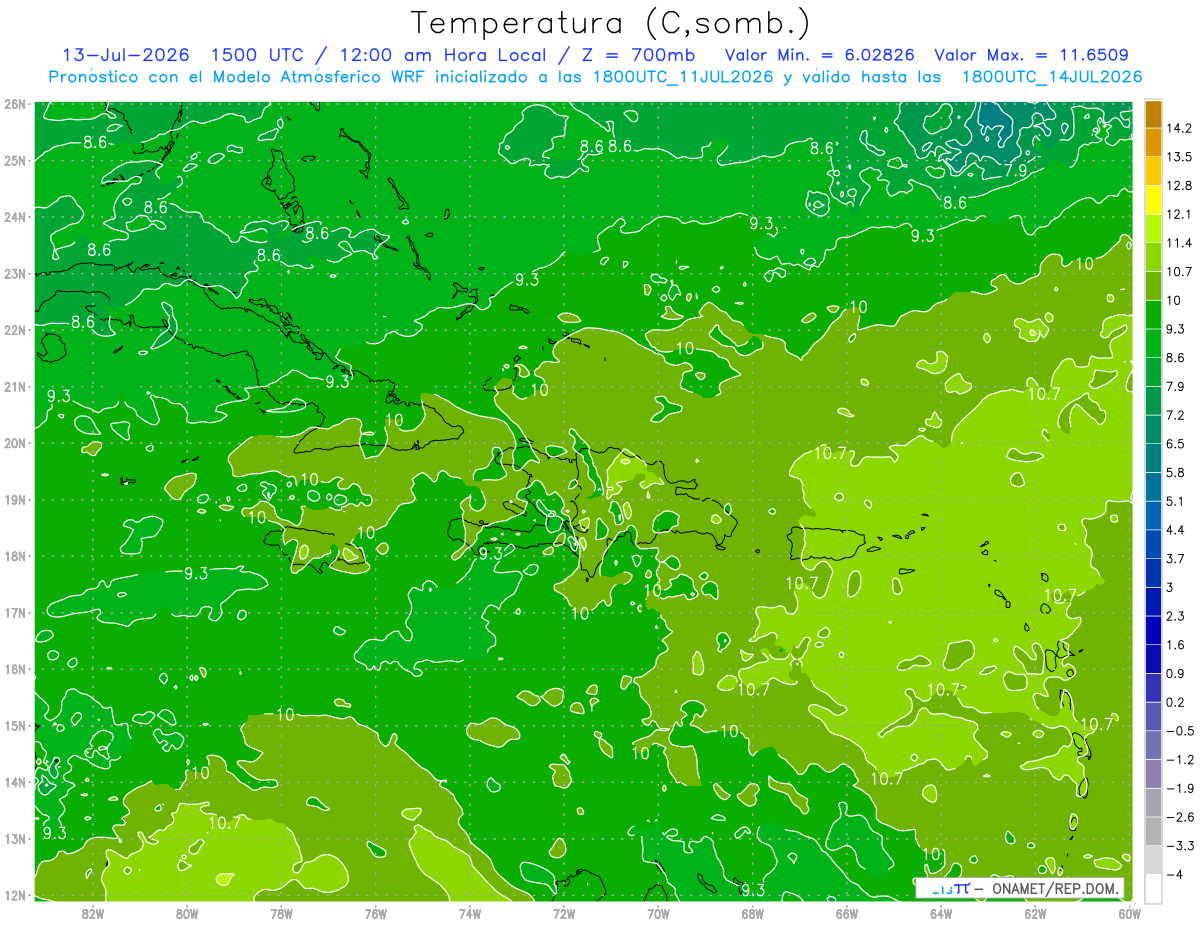
Task: Click the 66W longitude axis label
Action: point(847,913)
